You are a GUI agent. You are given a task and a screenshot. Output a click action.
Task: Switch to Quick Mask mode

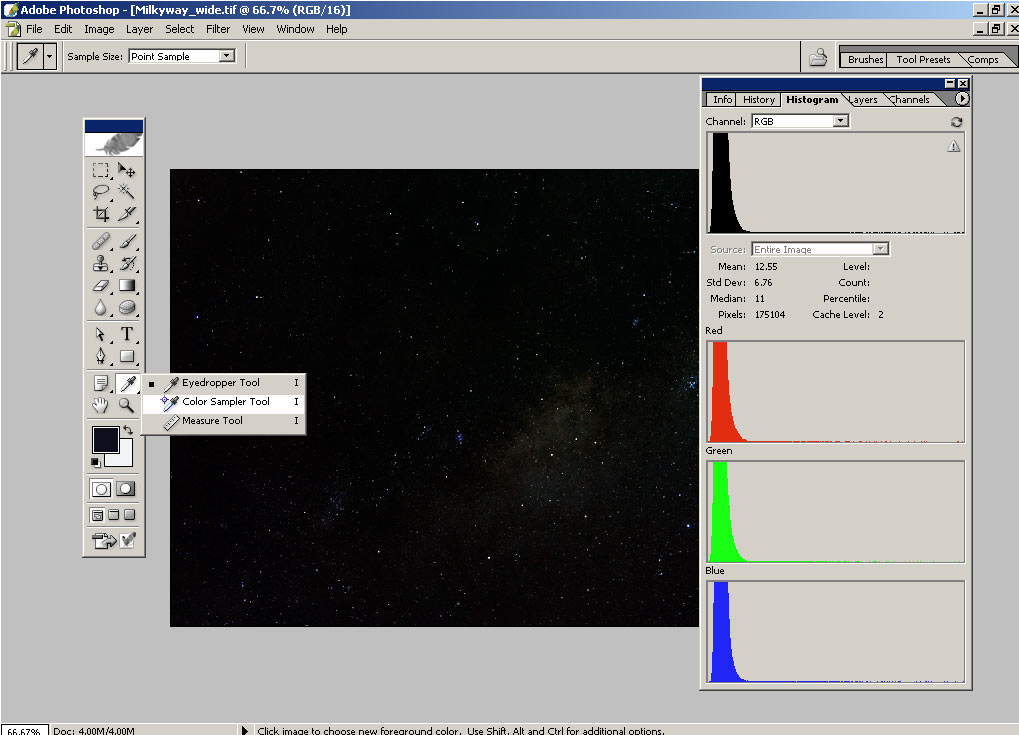[x=126, y=489]
